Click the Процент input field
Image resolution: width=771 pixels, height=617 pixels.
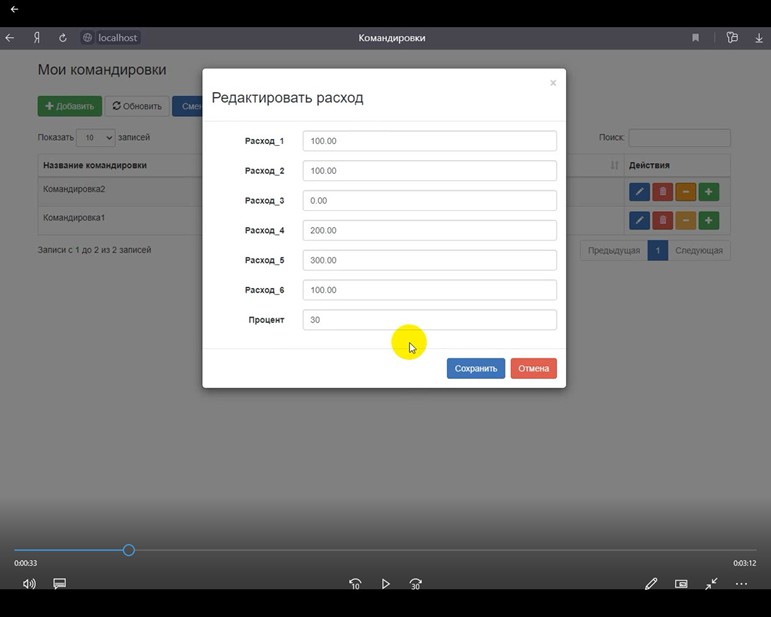(x=429, y=320)
